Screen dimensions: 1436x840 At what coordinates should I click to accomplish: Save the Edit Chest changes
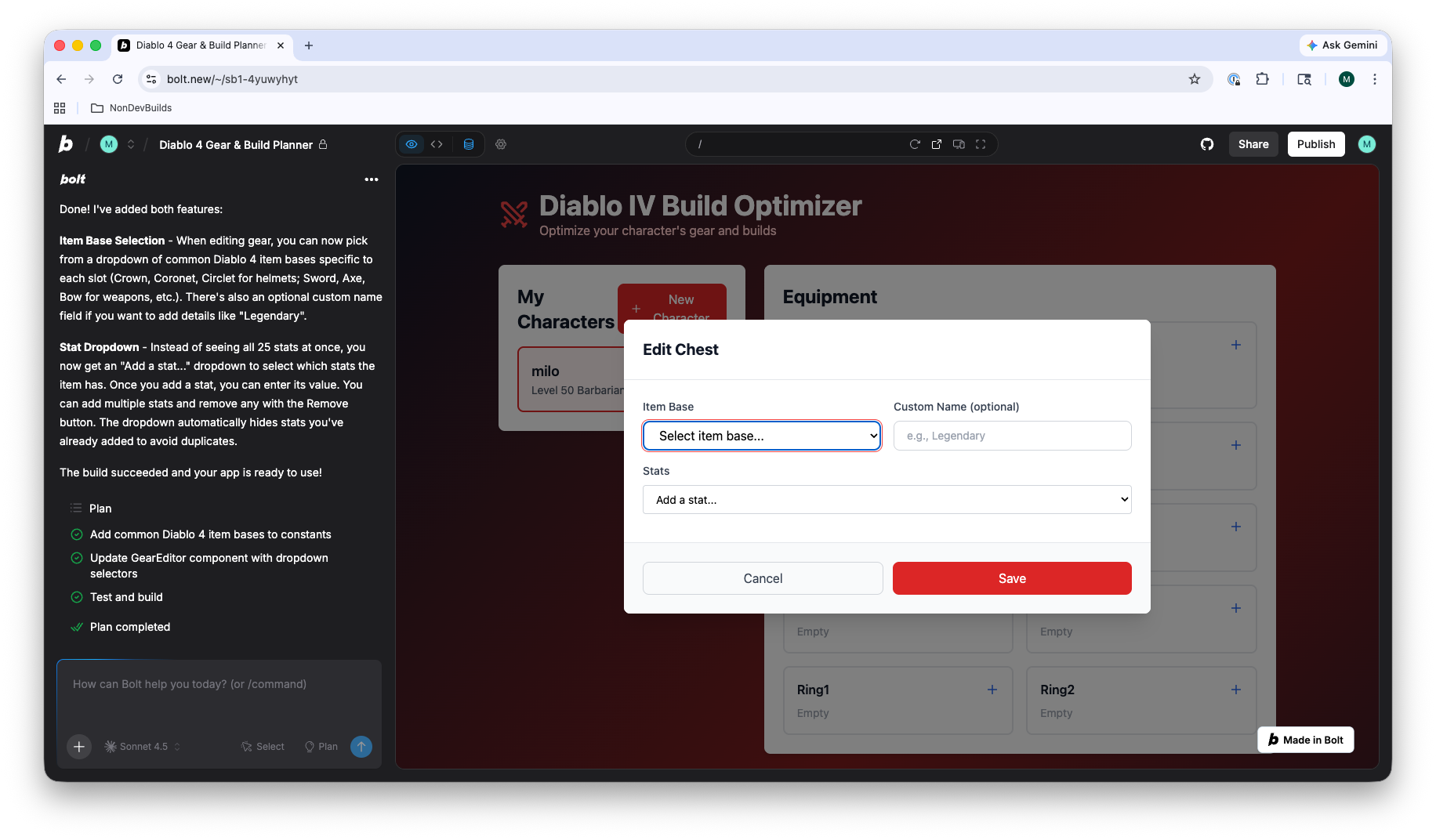coord(1011,578)
